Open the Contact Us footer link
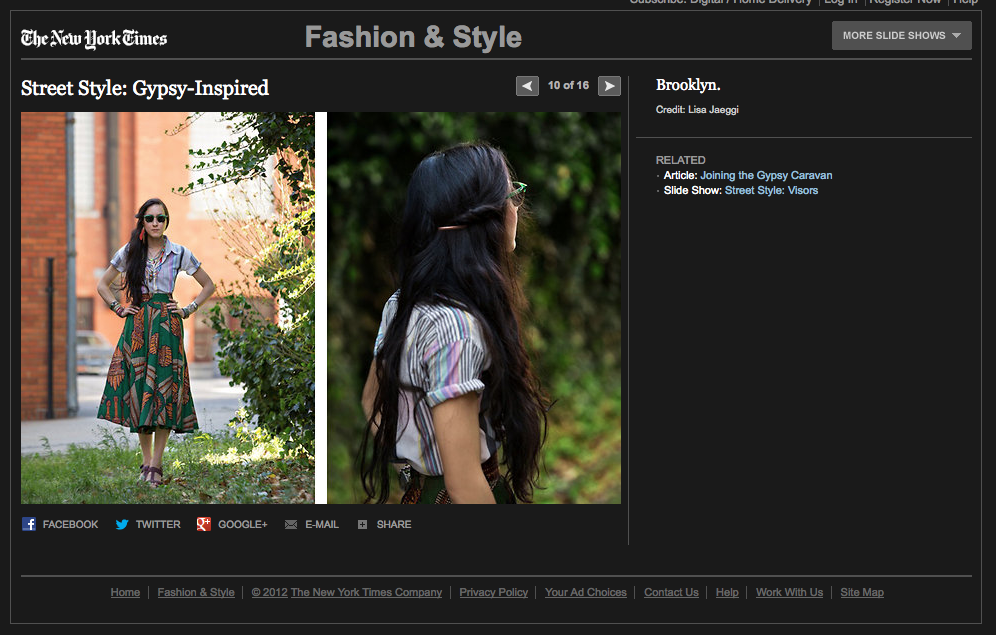The height and width of the screenshot is (635, 996). click(x=671, y=592)
